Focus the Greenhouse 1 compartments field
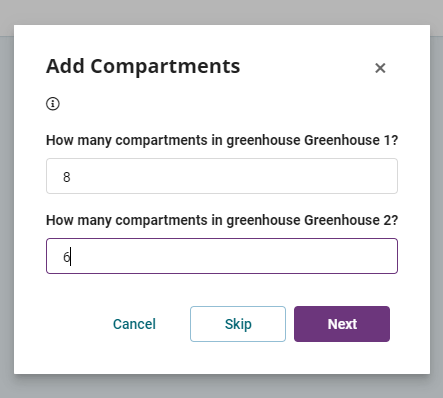443x398 pixels. (x=222, y=176)
